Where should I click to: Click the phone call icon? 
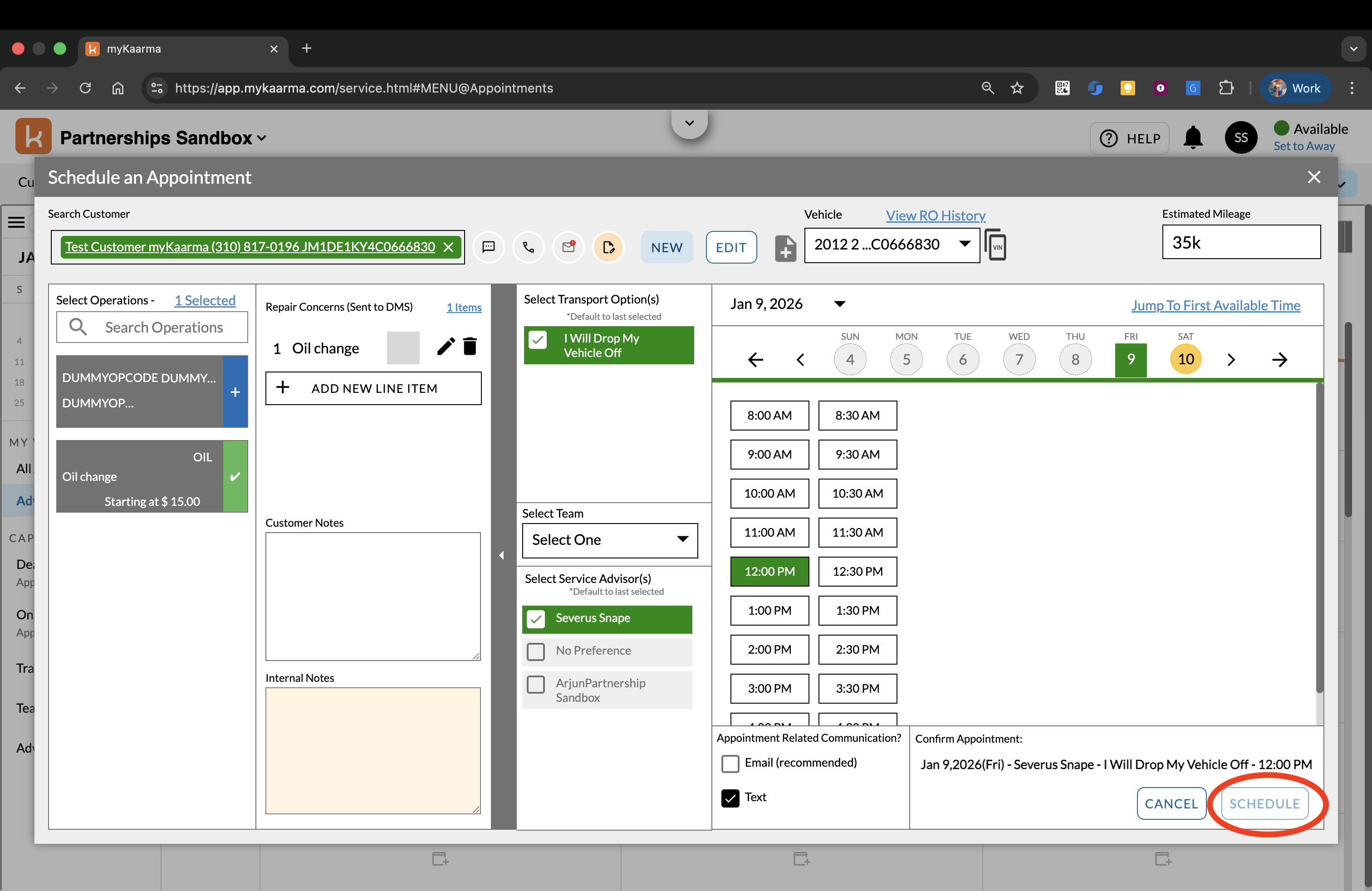tap(528, 247)
